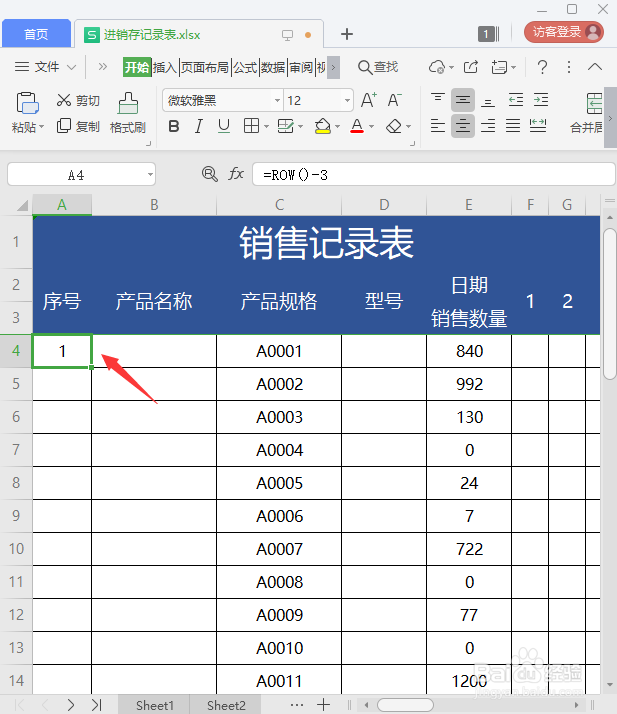Click the cloud sync icon
The image size is (617, 714).
click(438, 67)
